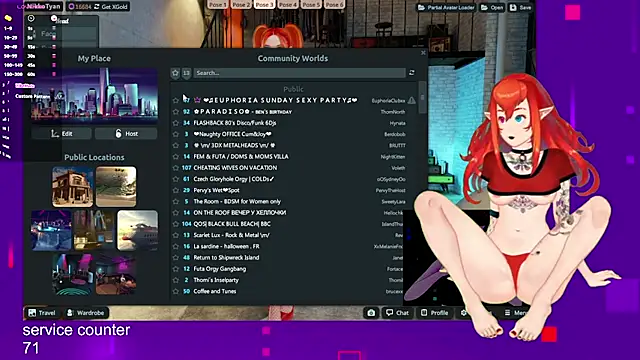640x360 pixels.
Task: Close the Community Worlds panel
Action: coord(423,53)
